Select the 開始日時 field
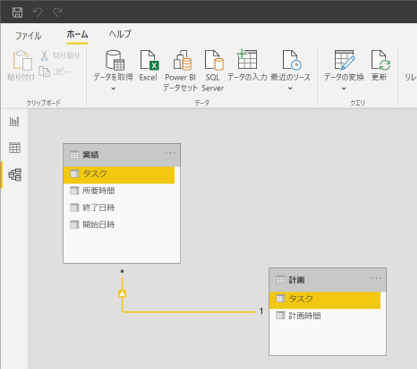Viewport: 417px width, 369px height. coord(119,225)
